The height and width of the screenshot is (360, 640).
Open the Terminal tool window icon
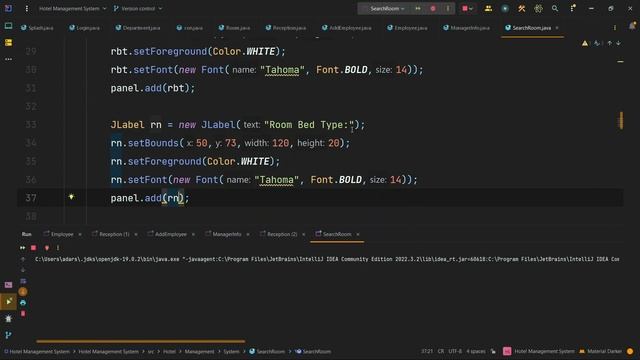(8, 285)
